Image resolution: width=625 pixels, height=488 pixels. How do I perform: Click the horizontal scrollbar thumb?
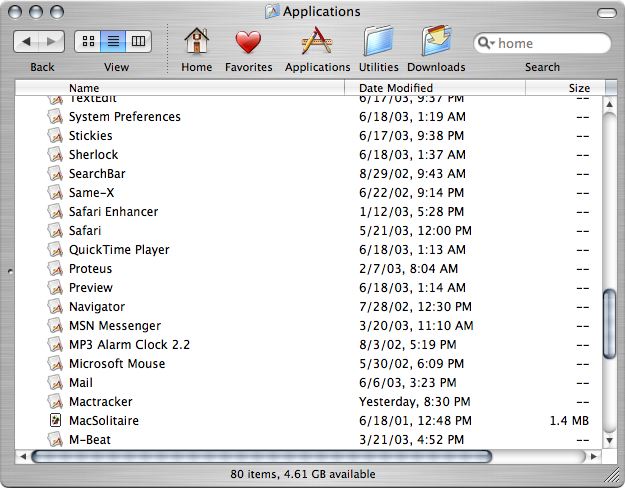click(x=261, y=456)
